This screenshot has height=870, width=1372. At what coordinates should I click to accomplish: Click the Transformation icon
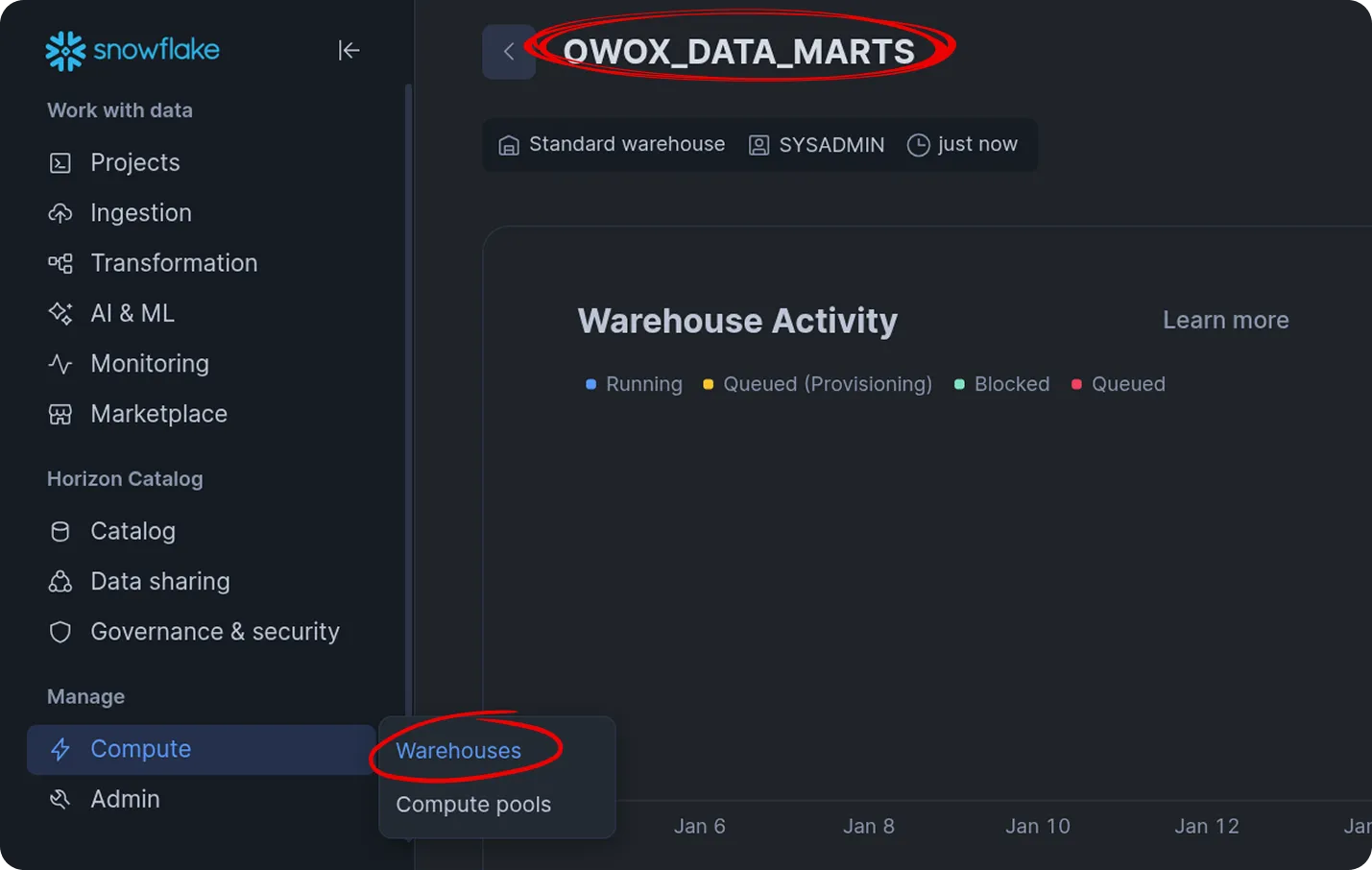point(60,262)
